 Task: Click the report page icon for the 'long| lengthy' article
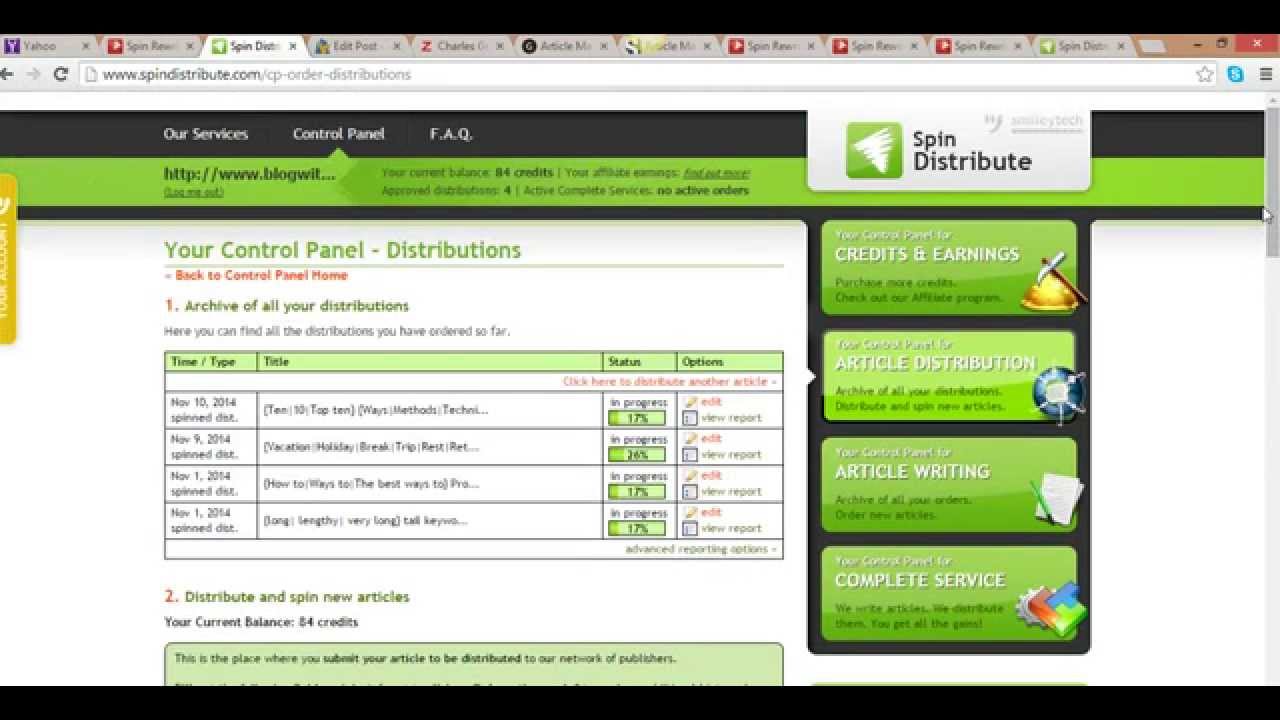[x=690, y=529]
